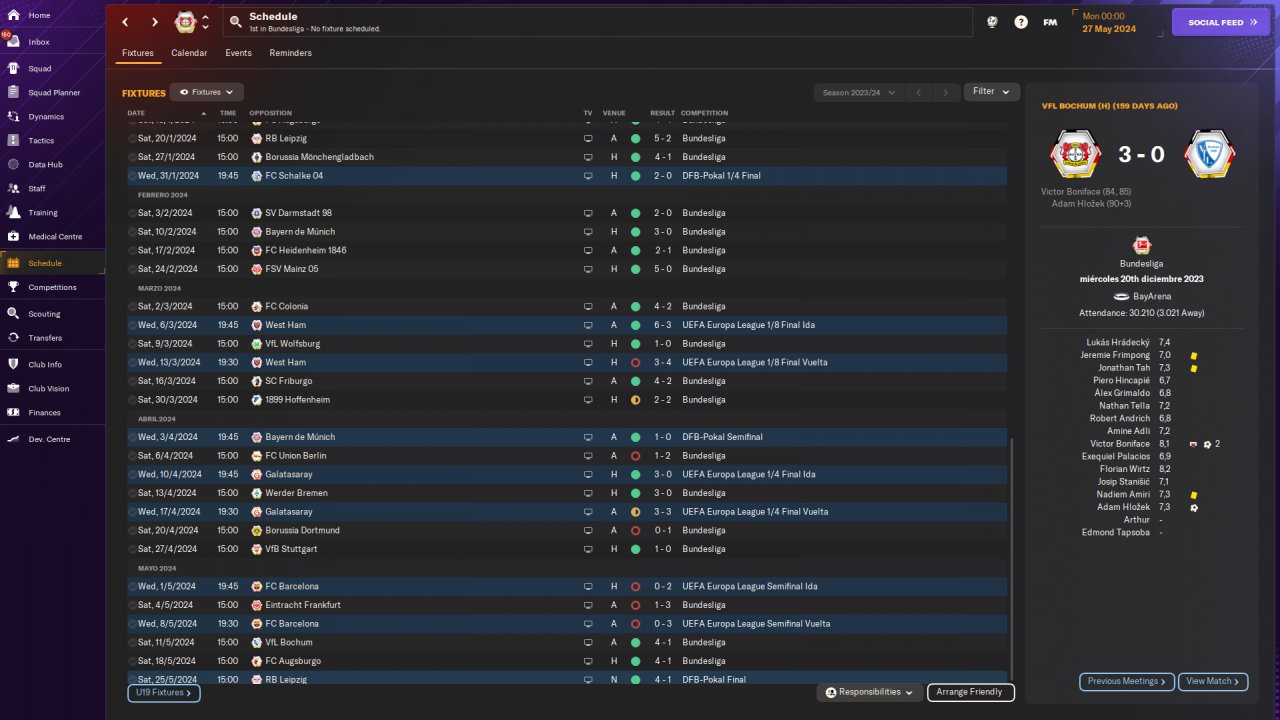Click Victor Boniface in lineup list
This screenshot has height=720, width=1280.
[x=1120, y=443]
